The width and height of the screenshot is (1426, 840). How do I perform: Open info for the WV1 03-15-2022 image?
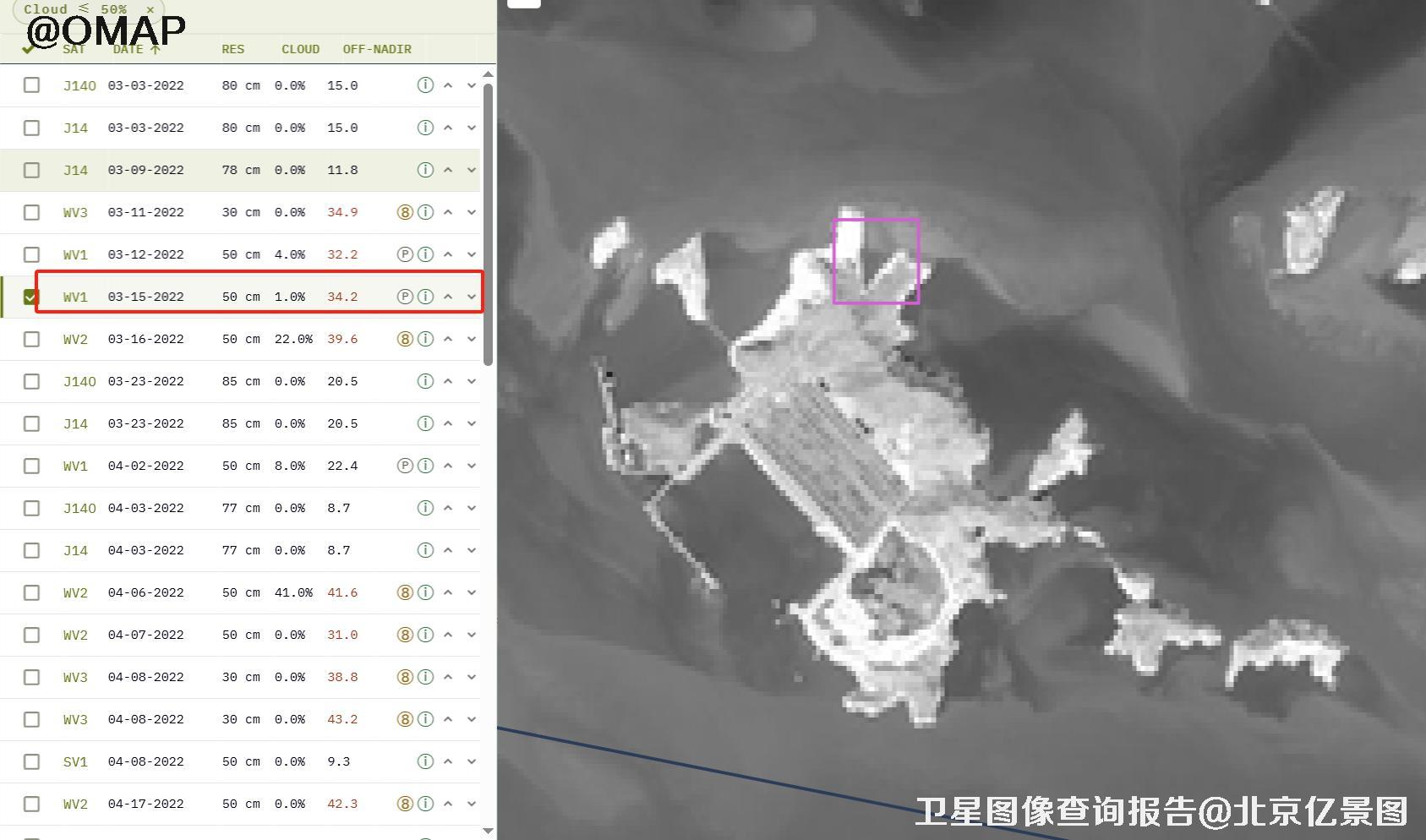coord(426,297)
